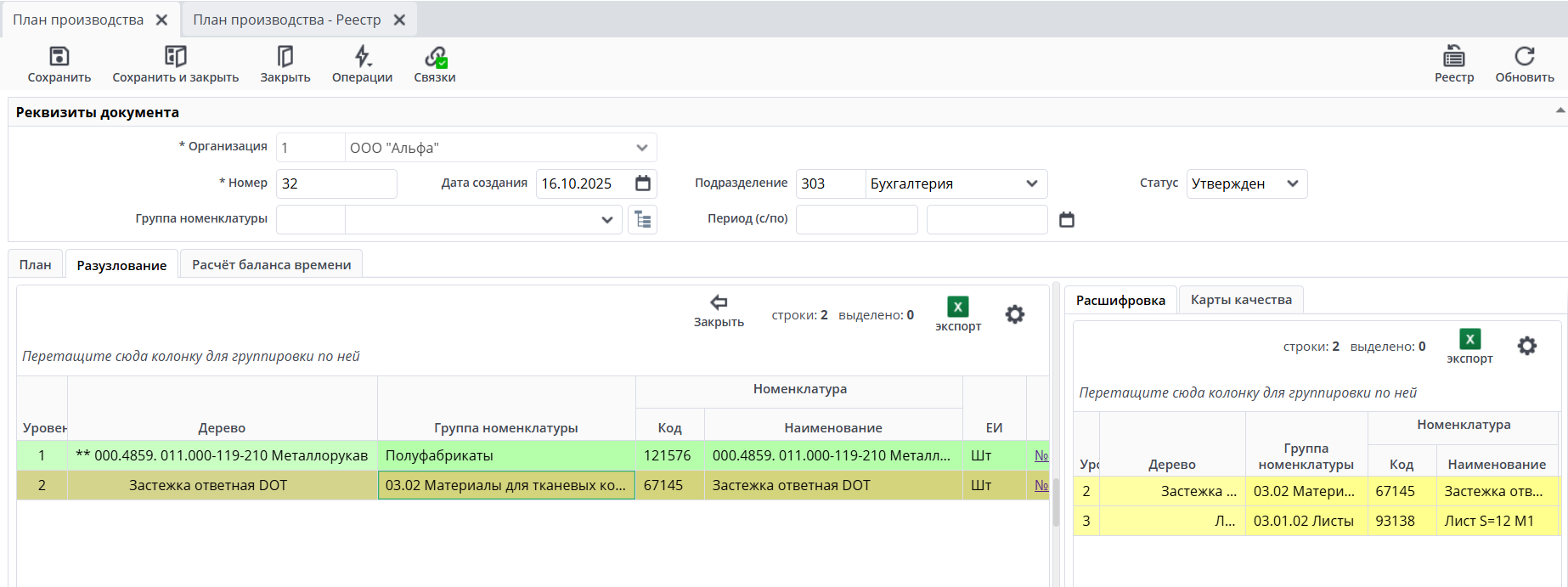Switch to Расчёт баланса времени tab
Image resolution: width=1568 pixels, height=587 pixels.
(x=271, y=265)
